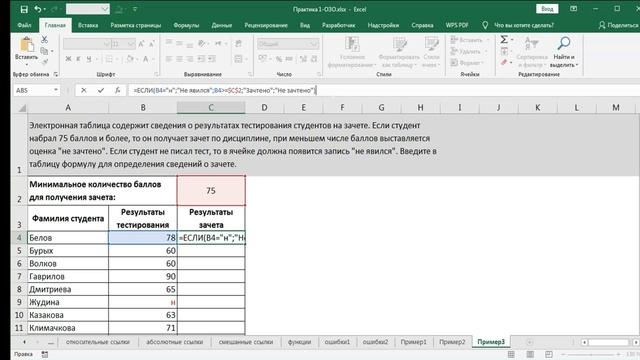Confirm formula entry with the checkmark icon
Image resolution: width=640 pixels, height=360 pixels.
click(100, 90)
